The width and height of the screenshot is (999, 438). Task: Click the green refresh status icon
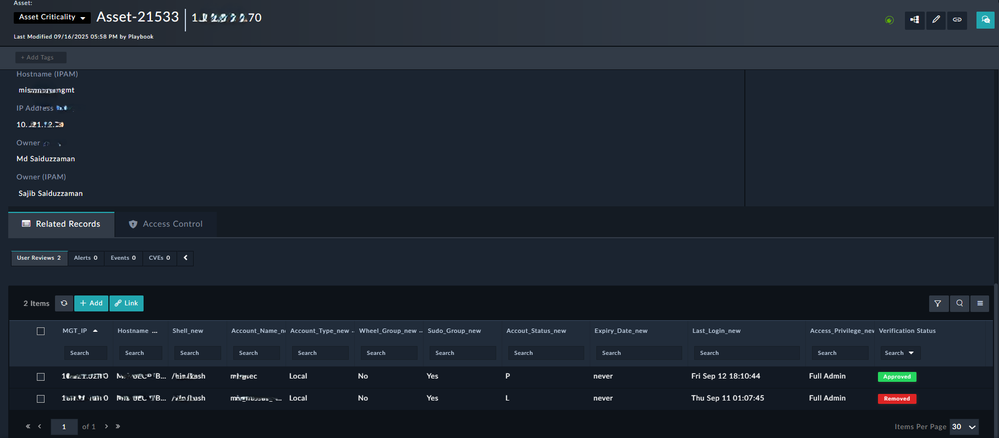point(889,20)
